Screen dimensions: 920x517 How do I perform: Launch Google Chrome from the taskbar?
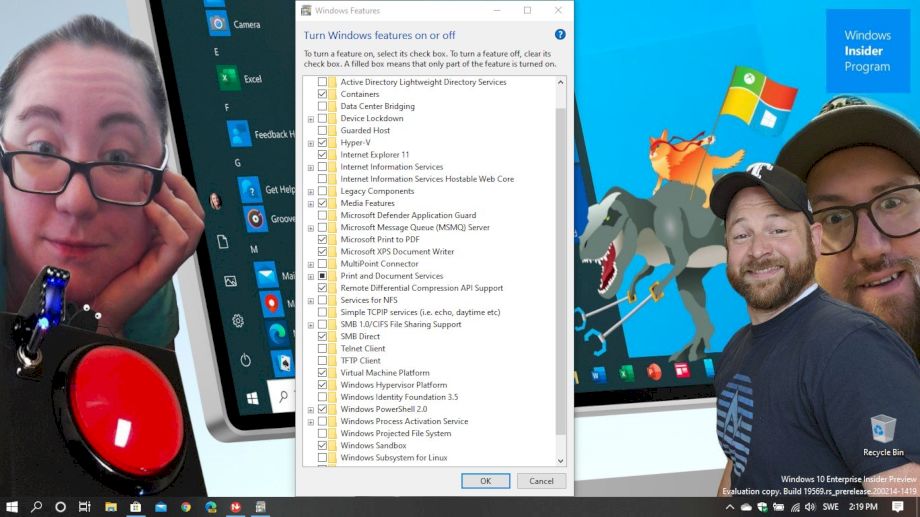point(186,506)
